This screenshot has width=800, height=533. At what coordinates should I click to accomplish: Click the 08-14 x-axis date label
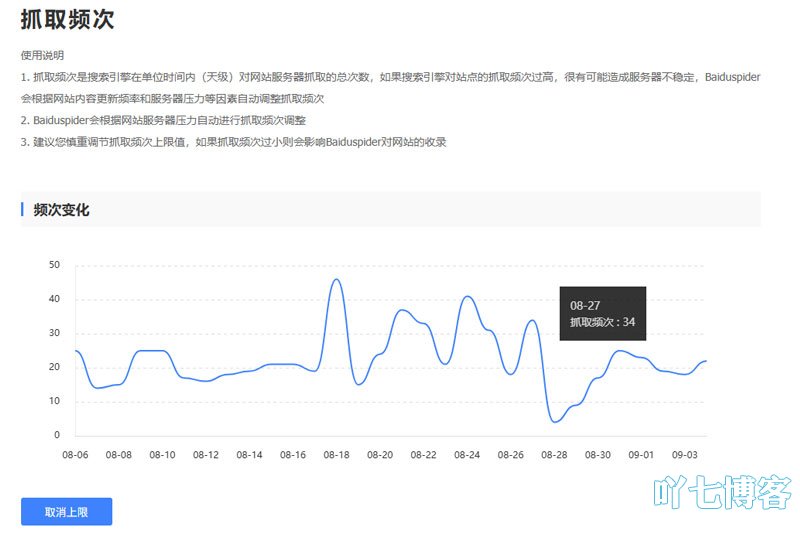(x=249, y=454)
